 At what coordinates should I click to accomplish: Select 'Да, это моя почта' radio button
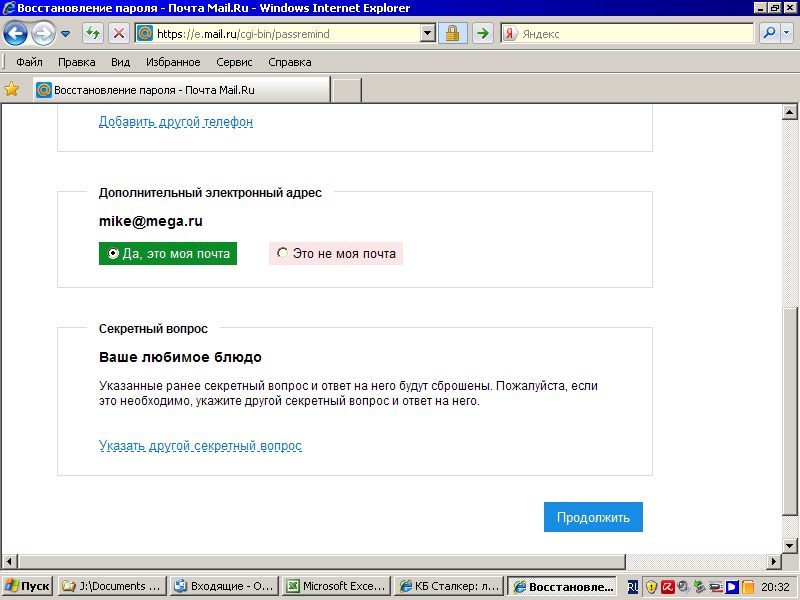114,254
